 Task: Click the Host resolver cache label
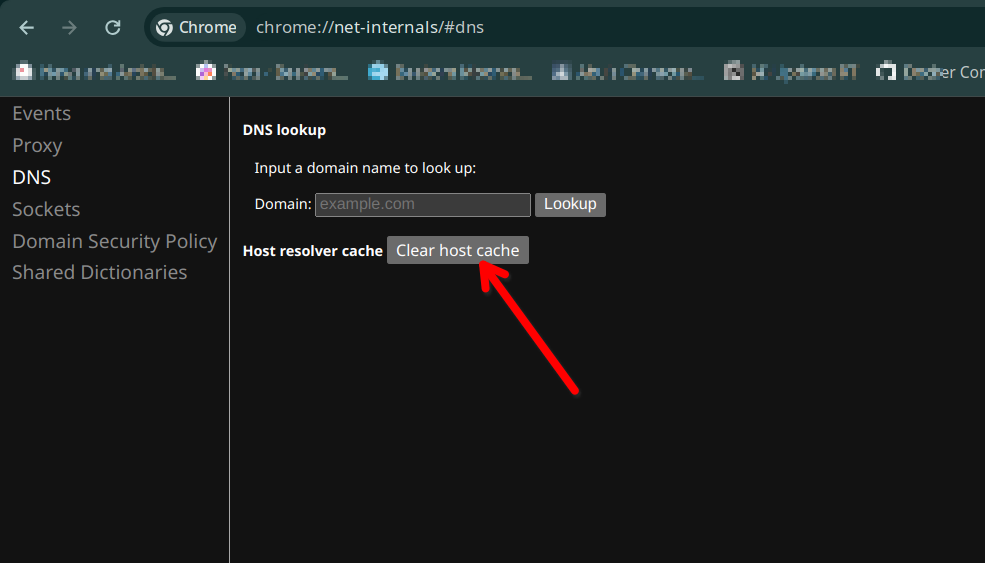[312, 251]
